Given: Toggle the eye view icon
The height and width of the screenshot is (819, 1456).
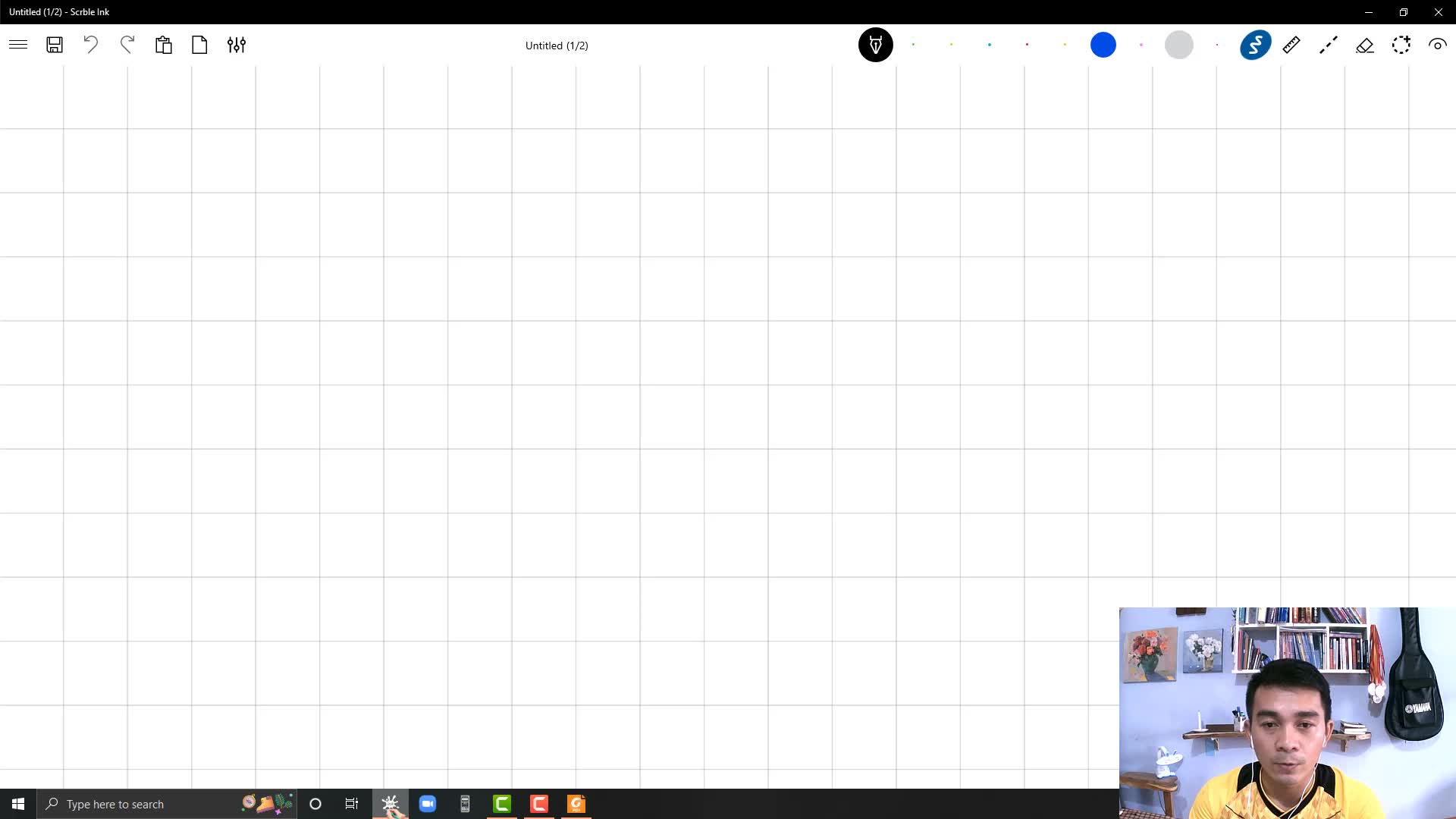Looking at the screenshot, I should (1437, 45).
